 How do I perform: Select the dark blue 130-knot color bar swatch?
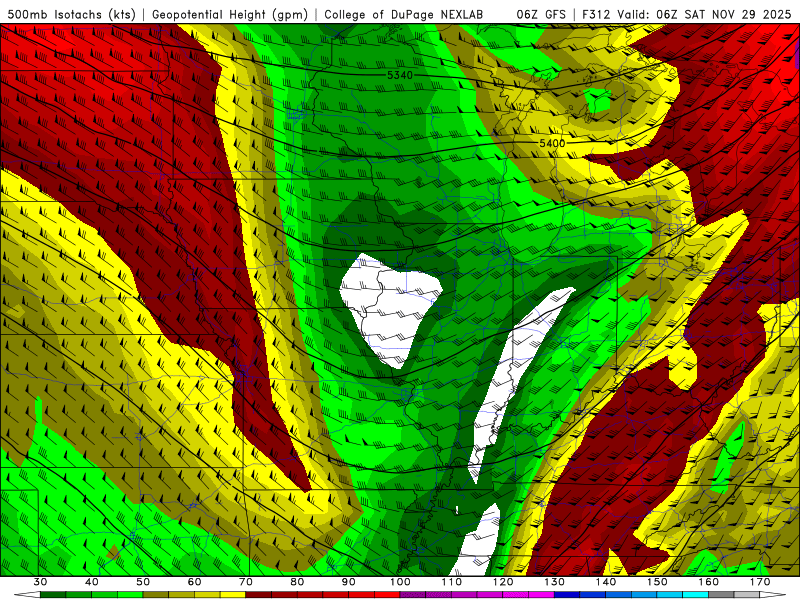(567, 595)
